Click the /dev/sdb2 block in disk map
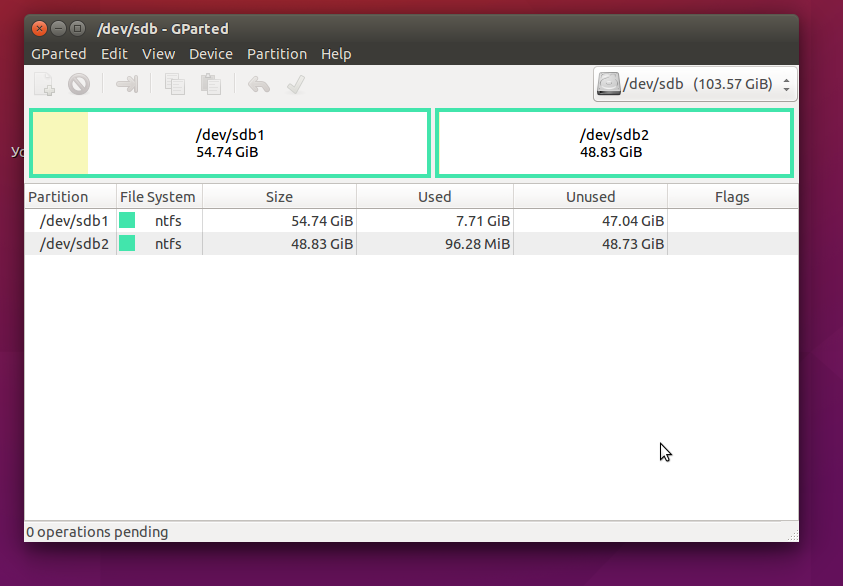 [x=614, y=143]
